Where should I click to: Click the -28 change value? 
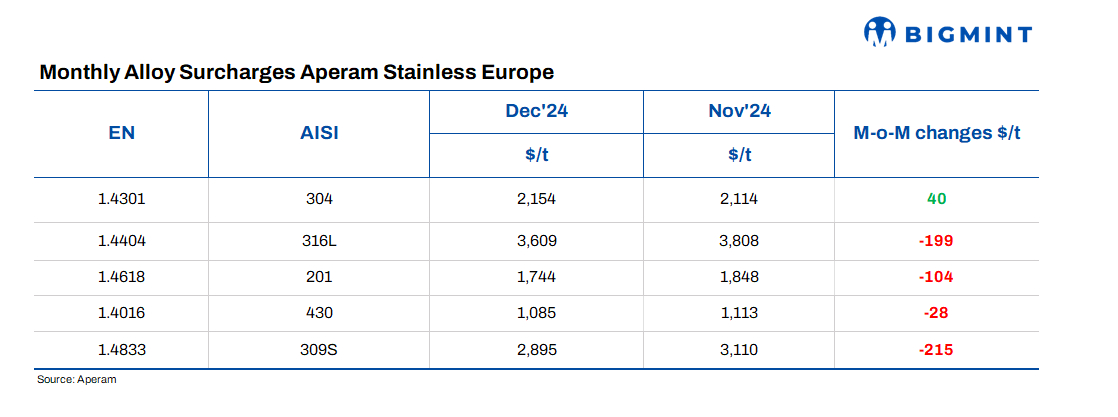[936, 312]
